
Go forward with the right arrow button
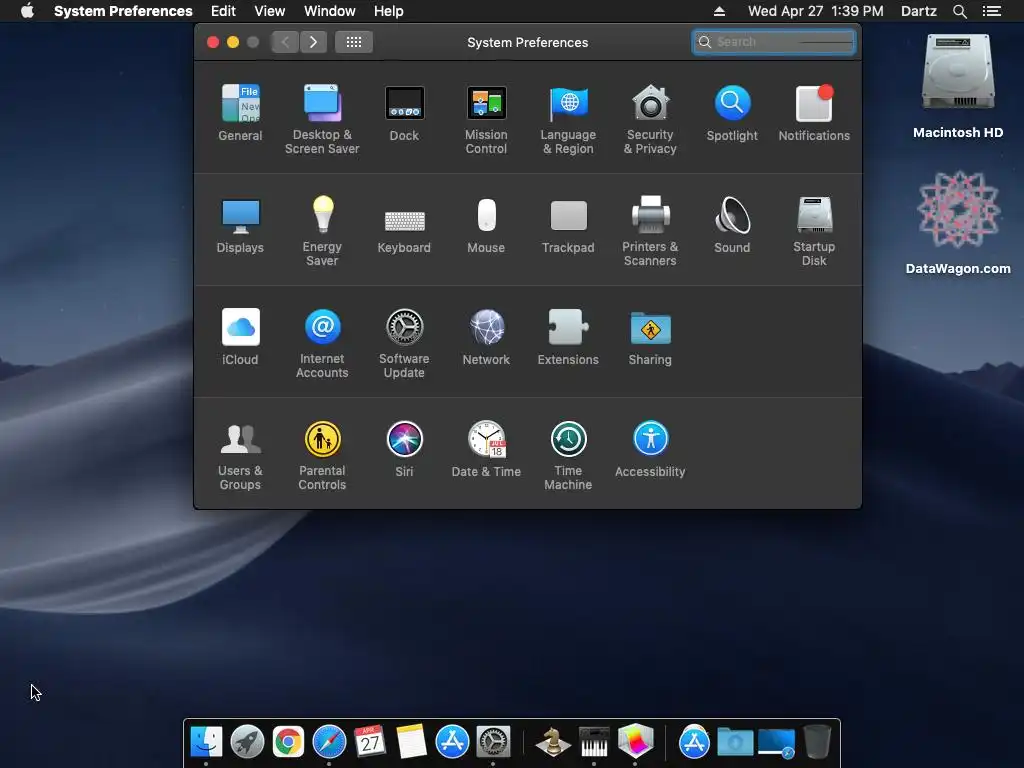click(313, 42)
